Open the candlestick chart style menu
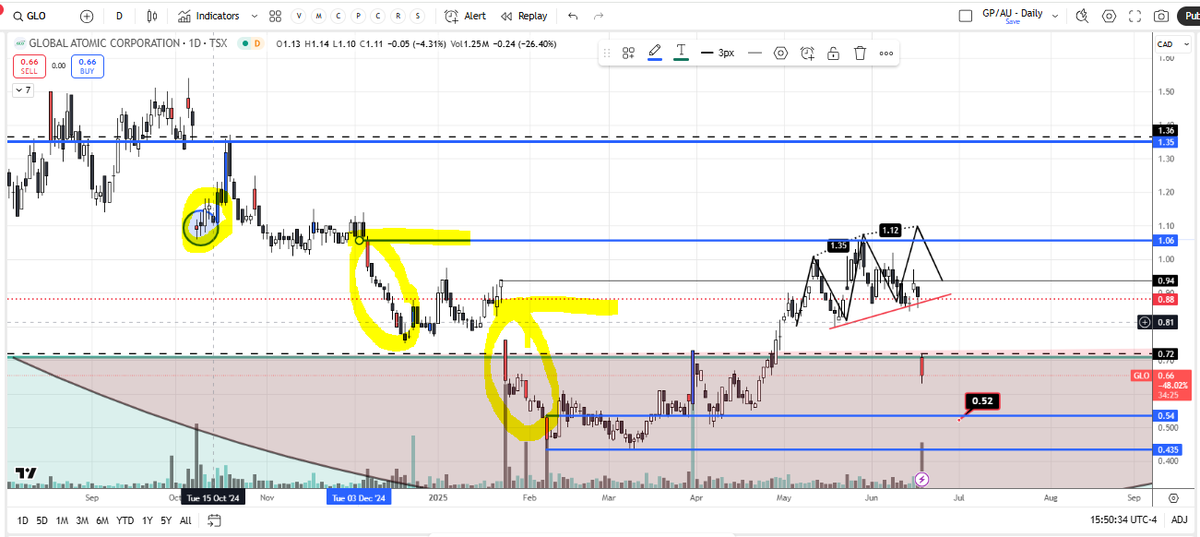The height and width of the screenshot is (537, 1200). click(x=152, y=16)
